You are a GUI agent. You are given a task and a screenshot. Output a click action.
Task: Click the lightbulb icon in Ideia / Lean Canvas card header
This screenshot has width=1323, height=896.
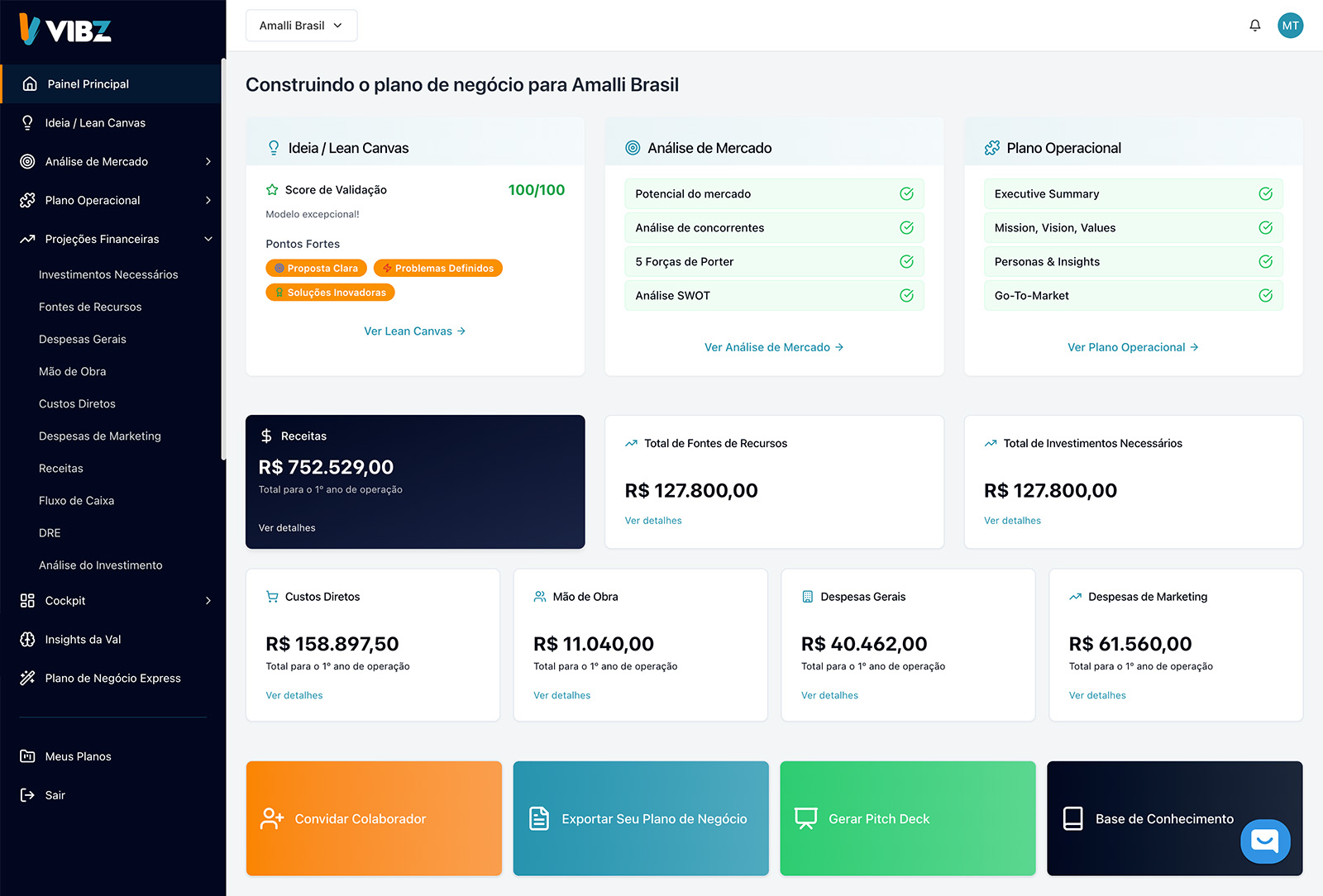coord(274,148)
